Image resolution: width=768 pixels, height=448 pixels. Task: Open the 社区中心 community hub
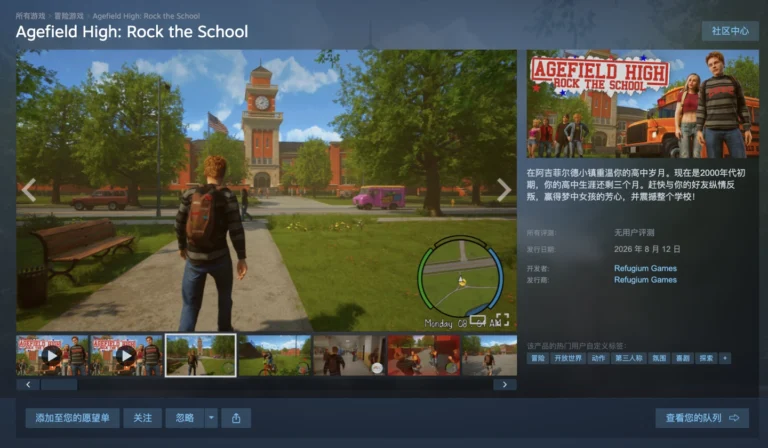(730, 31)
